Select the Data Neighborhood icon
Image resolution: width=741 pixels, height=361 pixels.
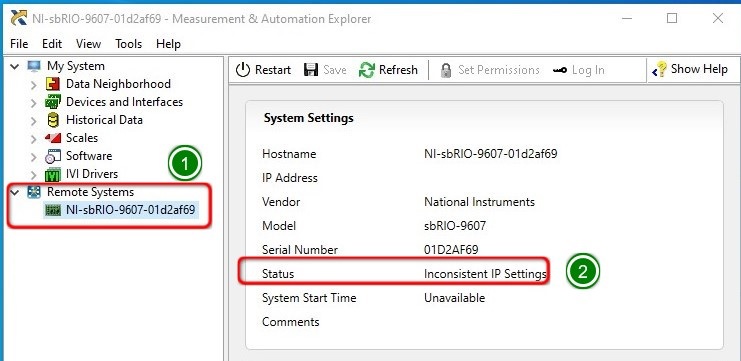52,84
